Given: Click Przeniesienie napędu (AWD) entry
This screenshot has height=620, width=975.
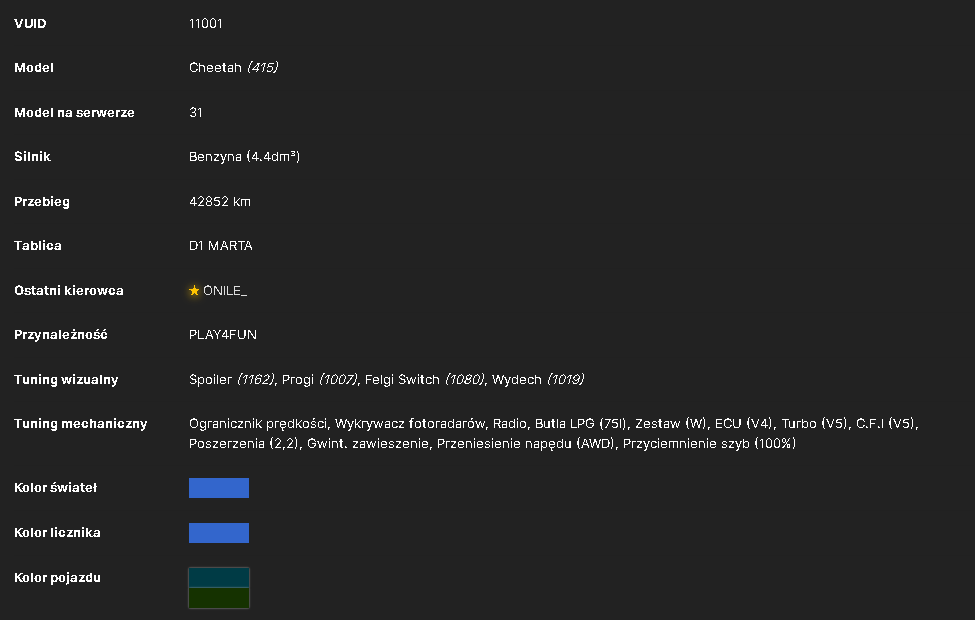Looking at the screenshot, I should (x=525, y=444).
